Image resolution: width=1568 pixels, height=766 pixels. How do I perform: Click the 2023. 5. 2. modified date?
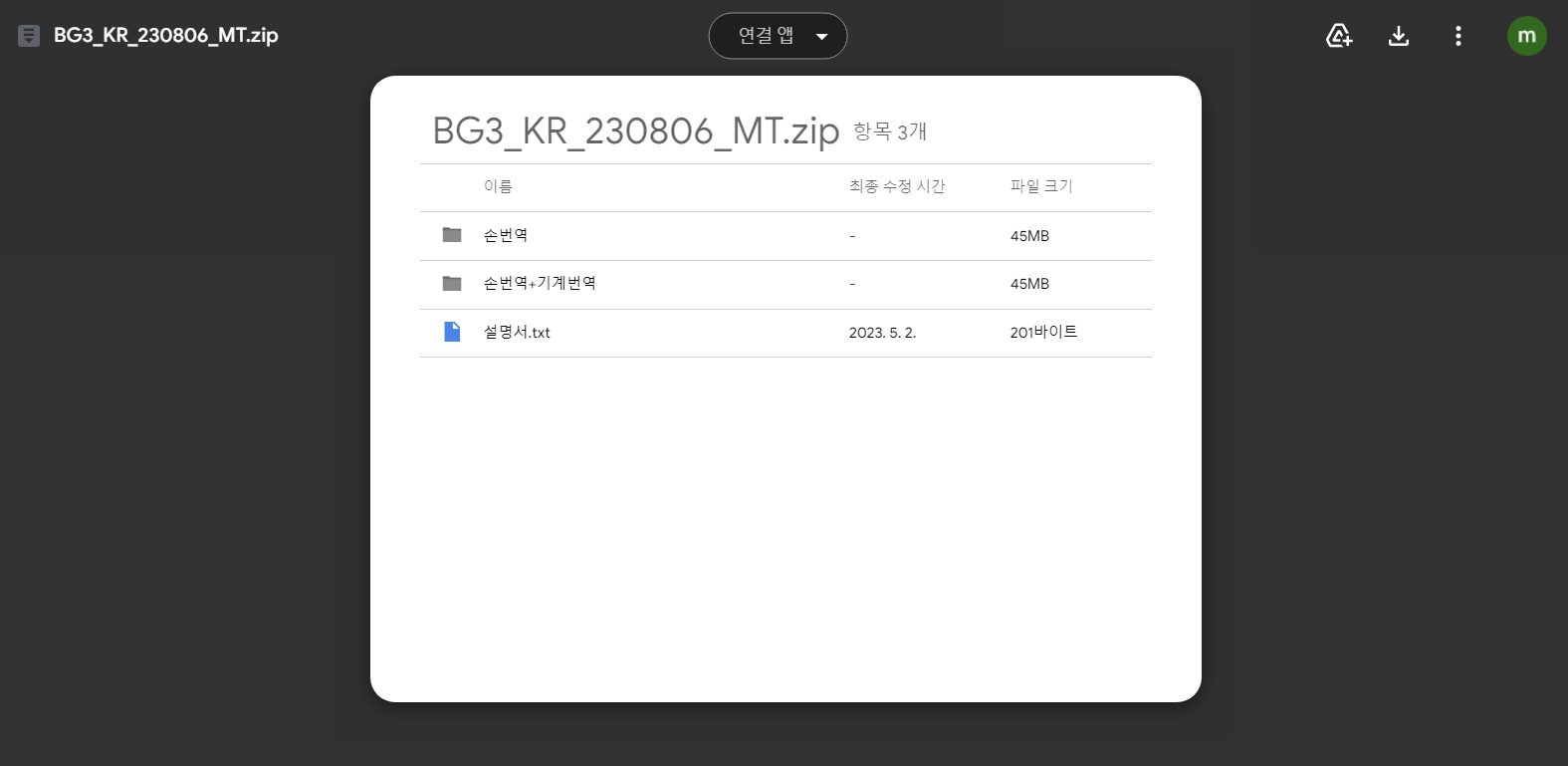882,333
